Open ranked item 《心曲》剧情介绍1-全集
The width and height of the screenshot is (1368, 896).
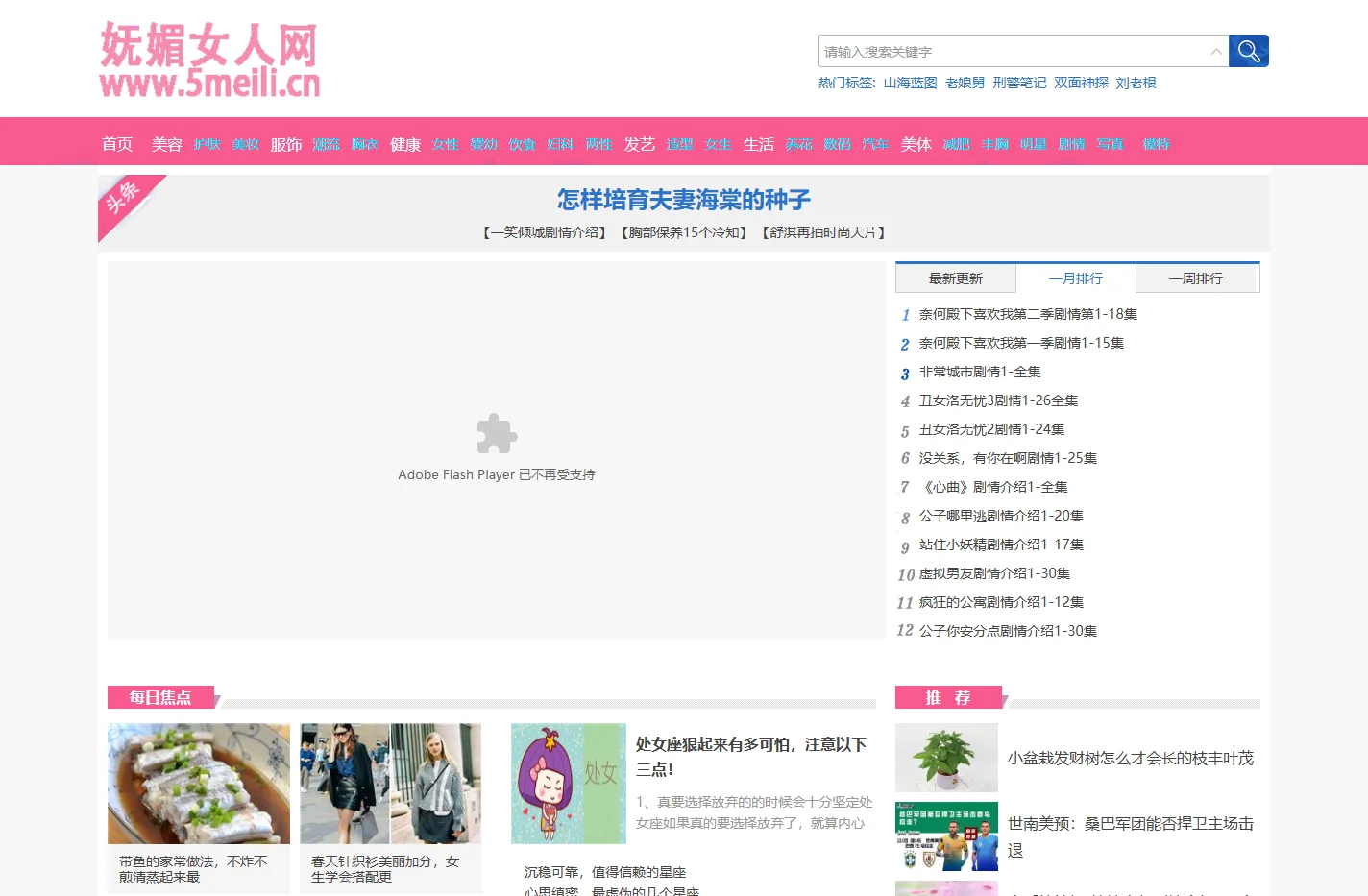[993, 487]
